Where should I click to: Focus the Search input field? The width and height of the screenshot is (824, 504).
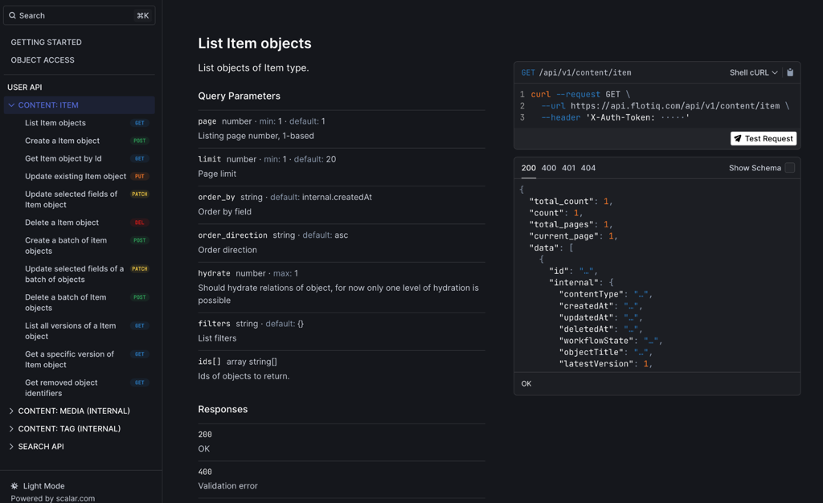point(79,16)
